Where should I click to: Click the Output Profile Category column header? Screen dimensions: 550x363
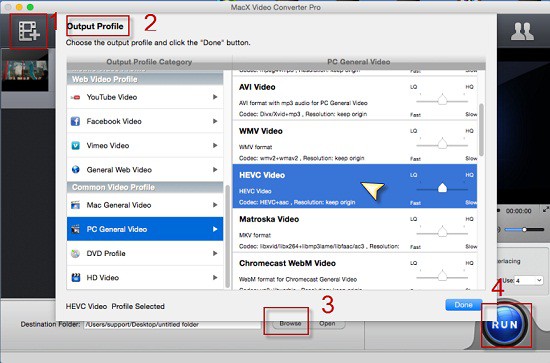149,62
